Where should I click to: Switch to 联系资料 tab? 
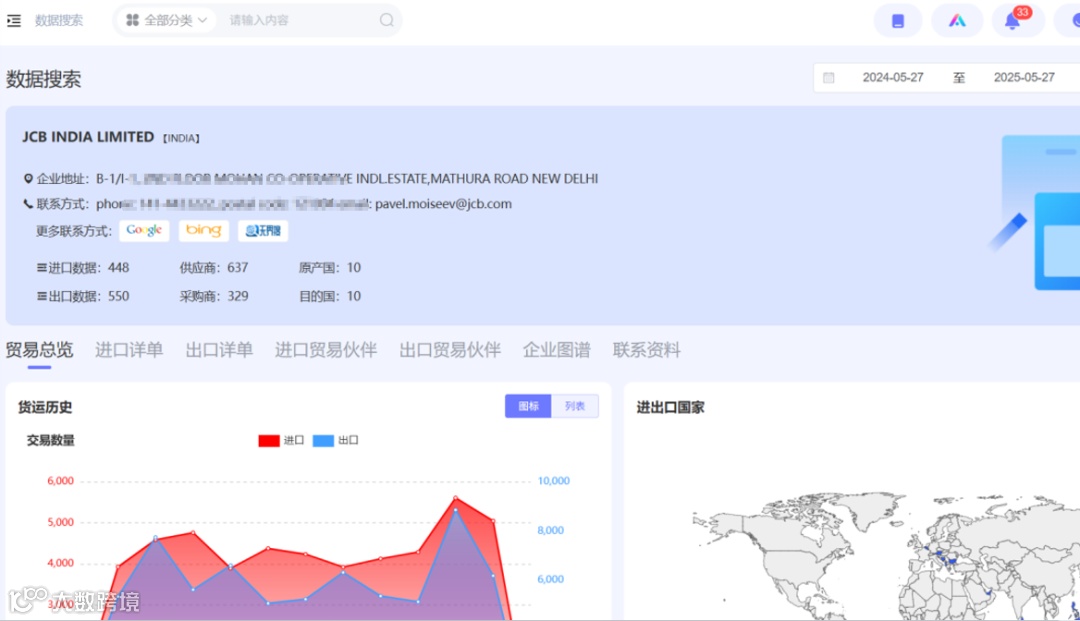(x=646, y=350)
